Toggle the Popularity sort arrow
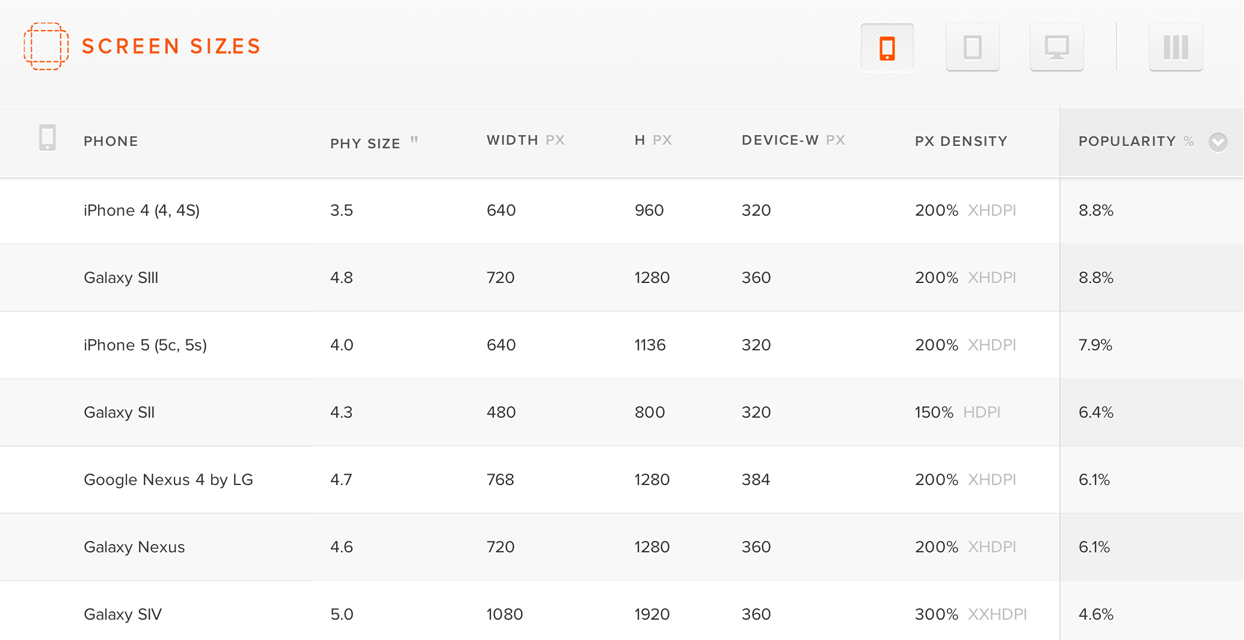Viewport: 1244px width, 640px height. (1217, 142)
